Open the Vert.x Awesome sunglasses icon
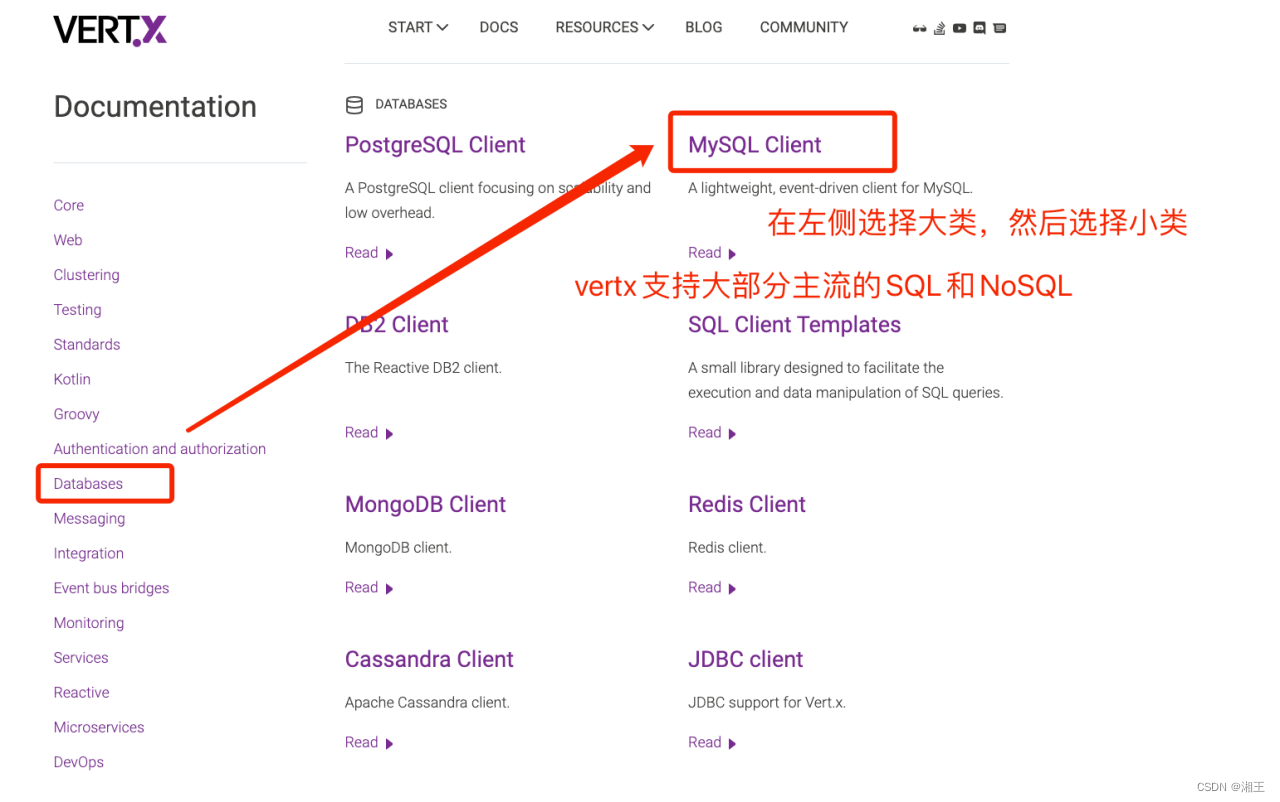1280x802 pixels. (919, 28)
